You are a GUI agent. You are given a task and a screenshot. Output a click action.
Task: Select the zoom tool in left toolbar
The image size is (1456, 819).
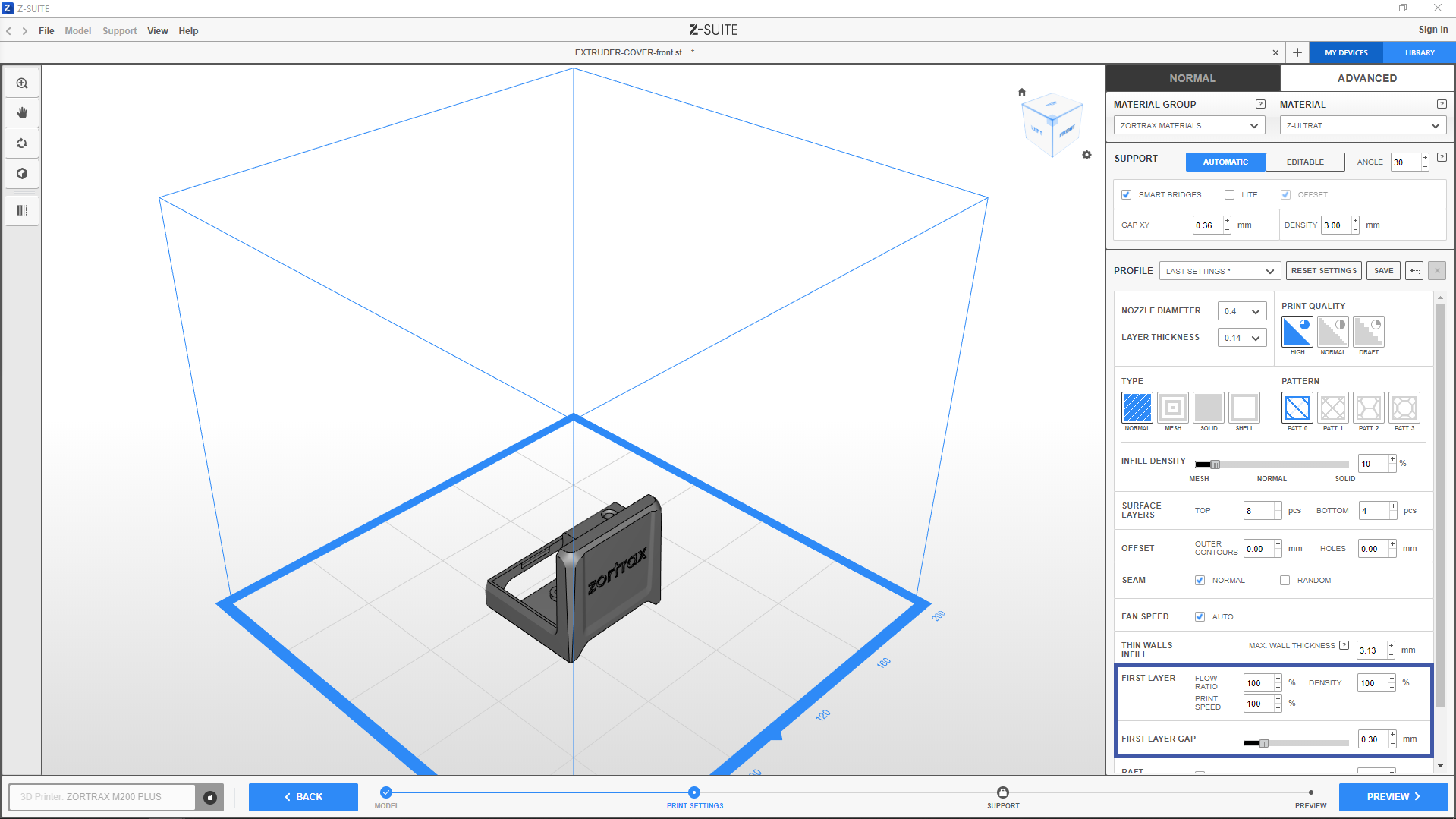(x=22, y=83)
